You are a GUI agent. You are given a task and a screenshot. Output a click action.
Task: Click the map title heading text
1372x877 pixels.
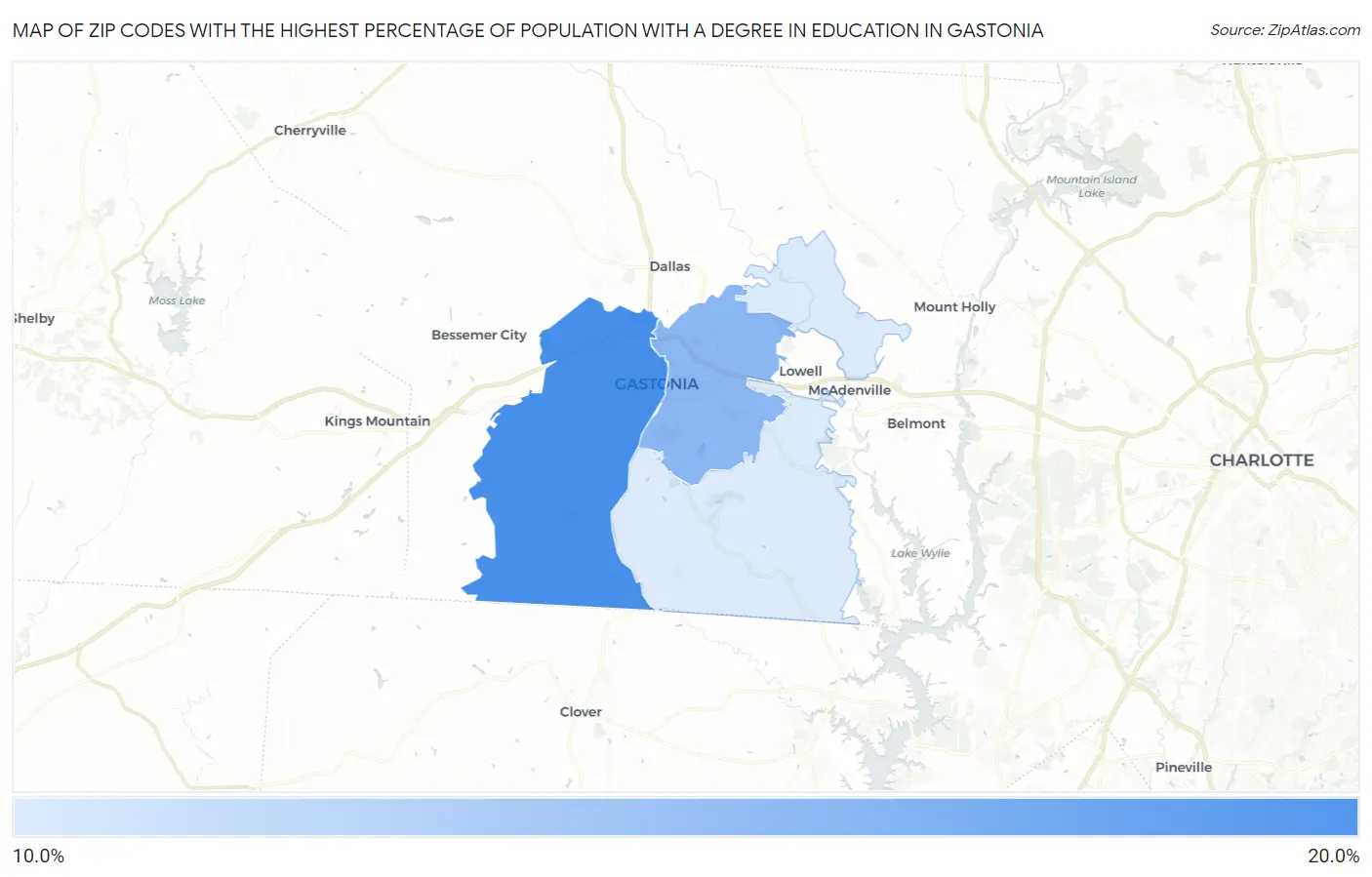[x=528, y=30]
